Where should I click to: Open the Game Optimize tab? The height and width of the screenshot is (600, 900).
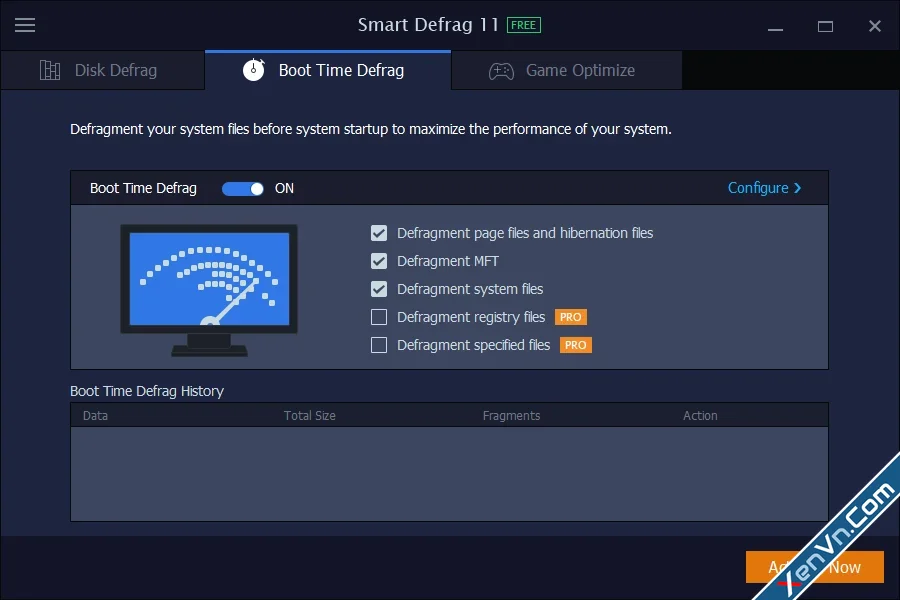(567, 70)
